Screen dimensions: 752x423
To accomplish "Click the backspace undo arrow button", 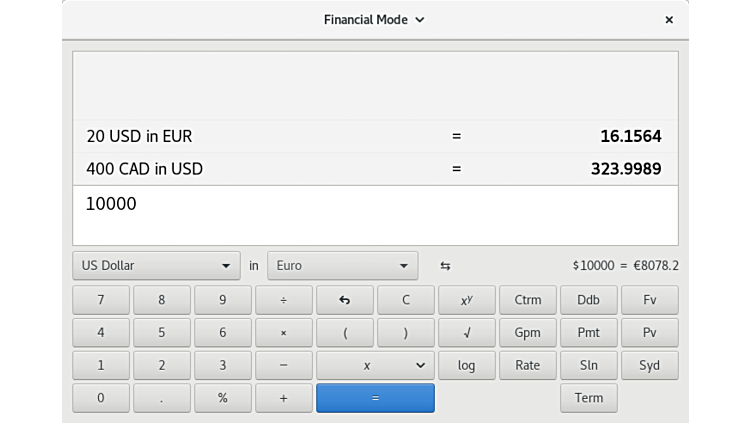I will click(345, 300).
